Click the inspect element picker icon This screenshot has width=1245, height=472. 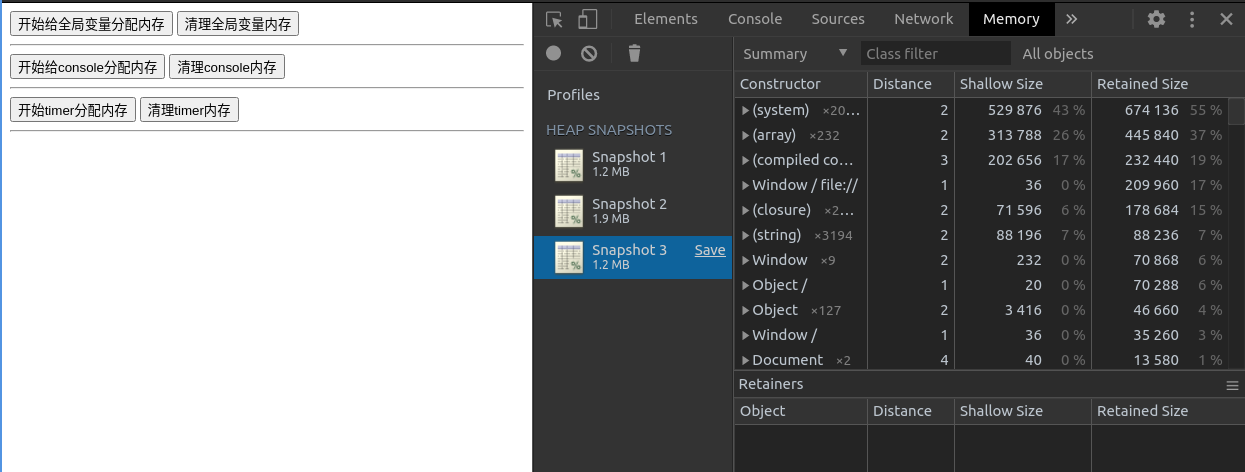pyautogui.click(x=555, y=19)
